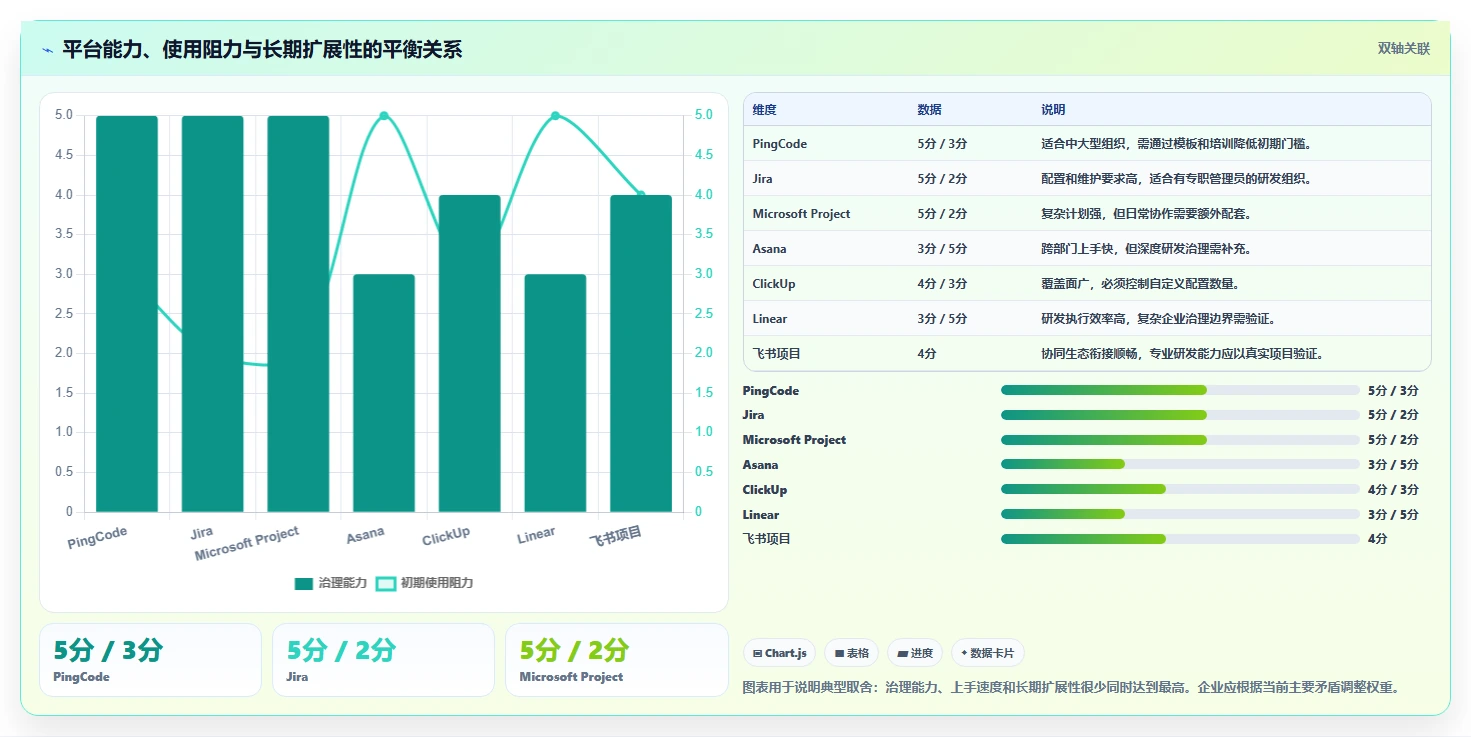Image resolution: width=1471 pixels, height=737 pixels.
Task: Select the PingCode name cell in the table
Action: [x=780, y=144]
